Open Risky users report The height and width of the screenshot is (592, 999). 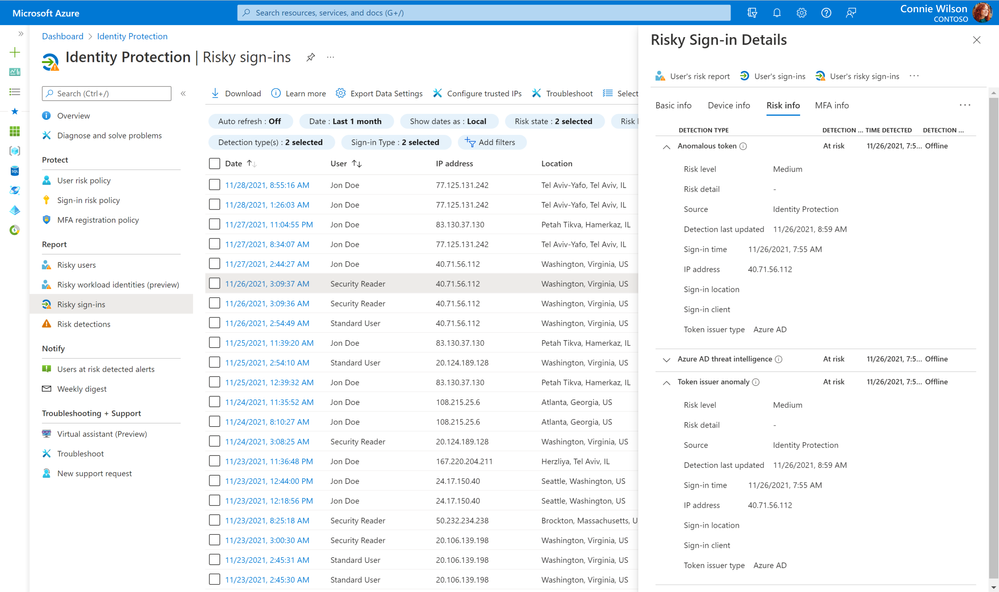pyautogui.click(x=76, y=265)
